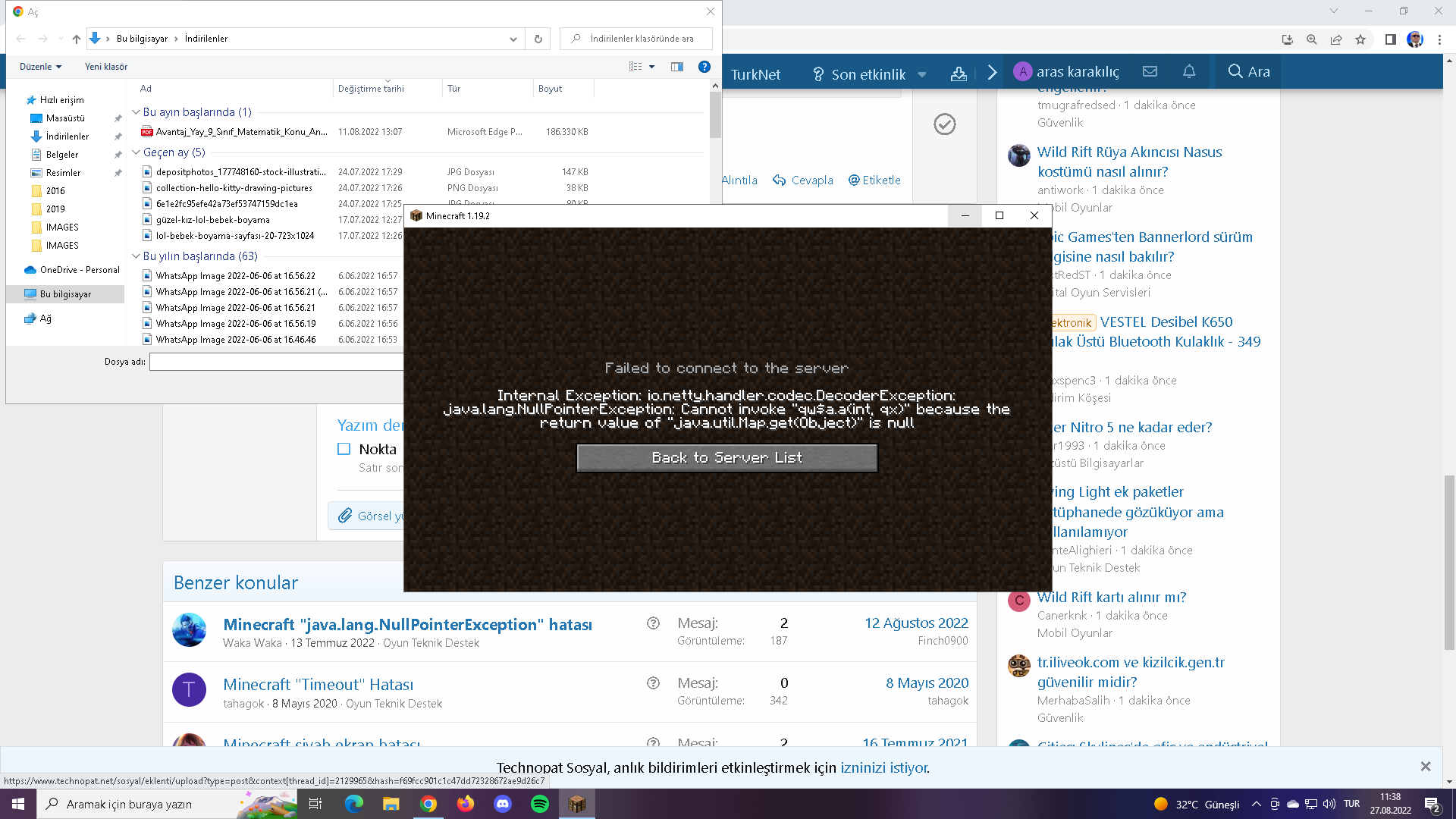Click Back to Server List button

(x=726, y=458)
